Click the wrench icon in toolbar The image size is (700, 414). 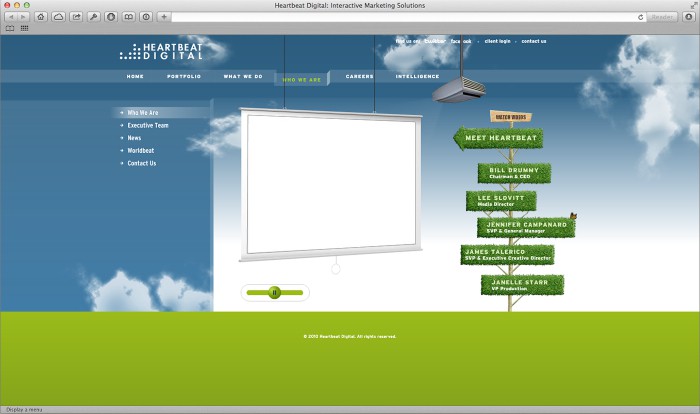[93, 17]
